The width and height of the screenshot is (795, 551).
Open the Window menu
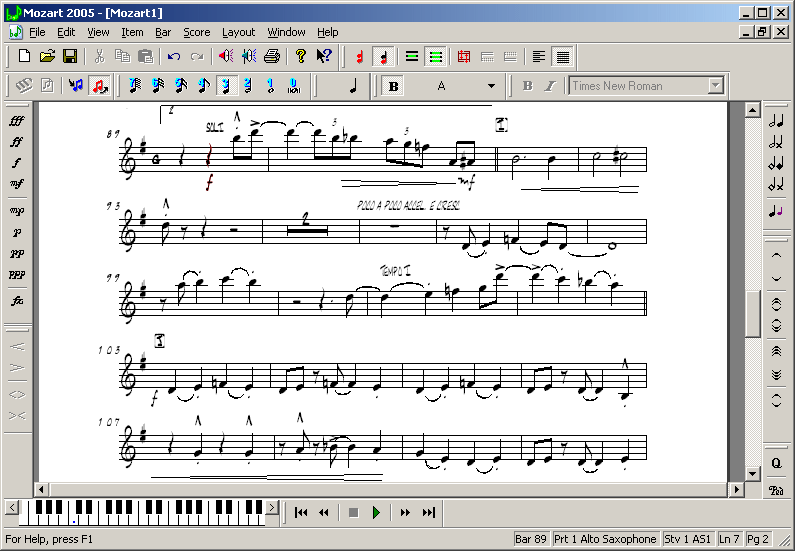coord(286,32)
